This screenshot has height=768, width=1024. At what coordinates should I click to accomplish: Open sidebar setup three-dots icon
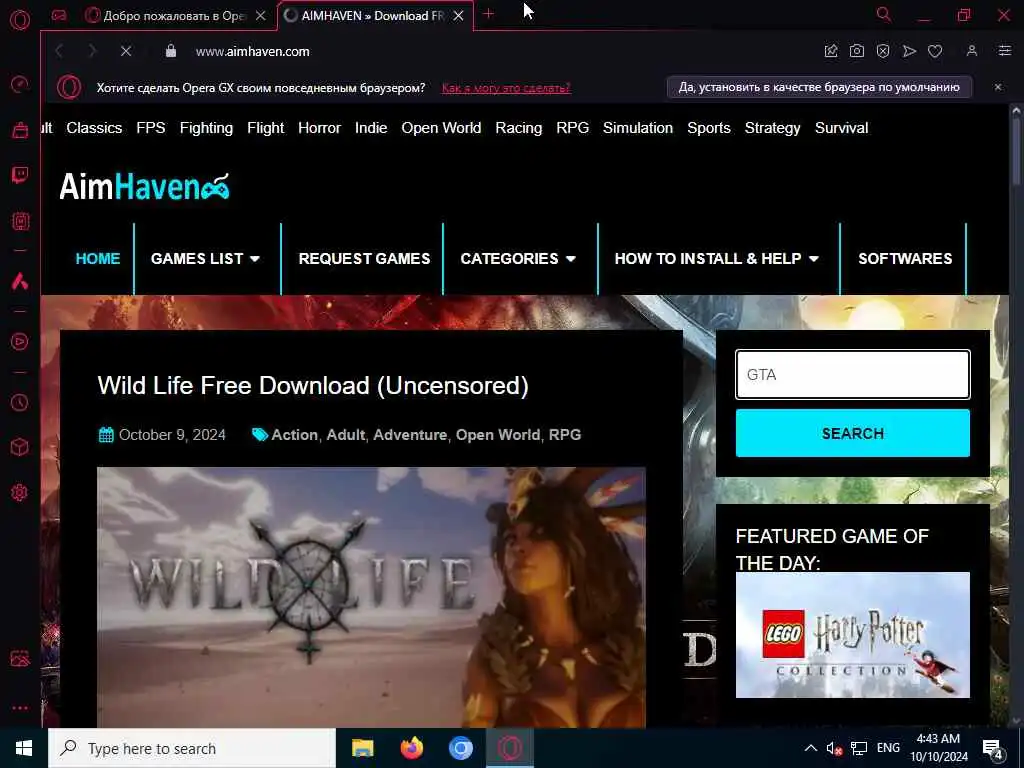pos(20,708)
